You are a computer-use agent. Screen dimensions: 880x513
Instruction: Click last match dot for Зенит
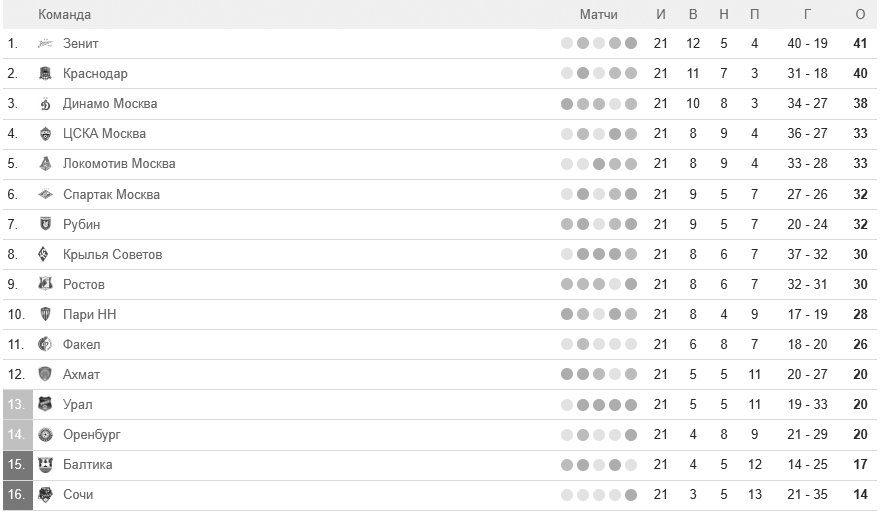tap(631, 43)
